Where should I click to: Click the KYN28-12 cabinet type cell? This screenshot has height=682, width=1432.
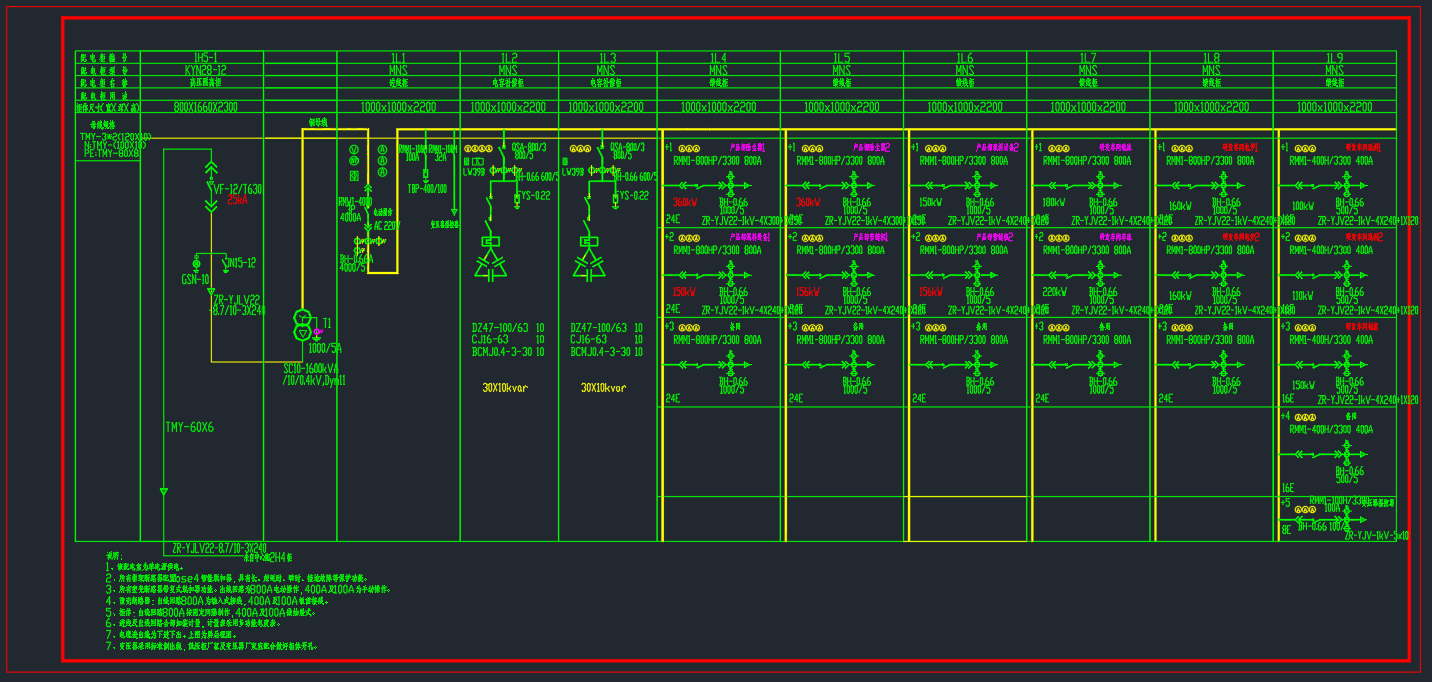206,71
